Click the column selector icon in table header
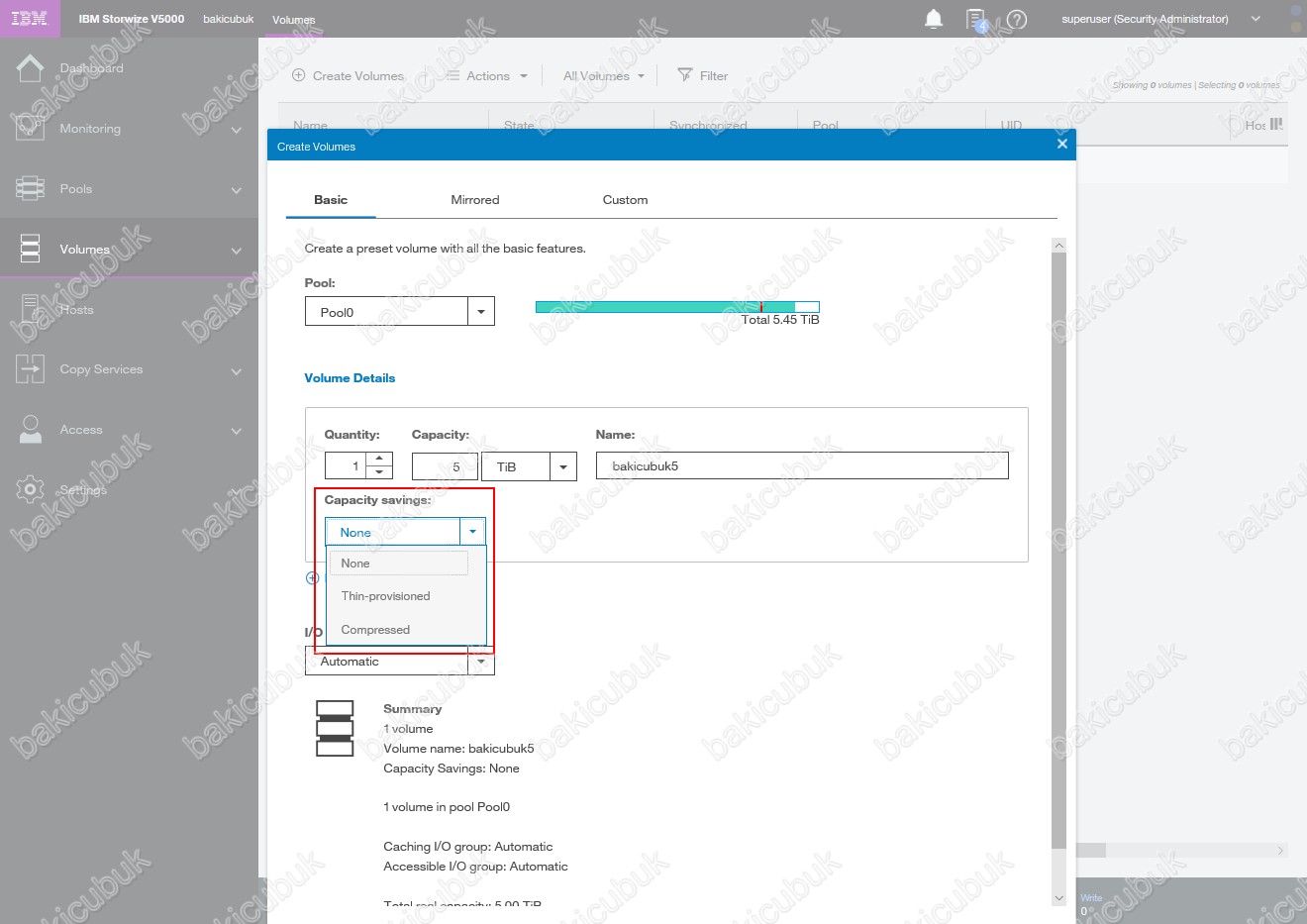Viewport: 1307px width, 924px height. (1276, 125)
